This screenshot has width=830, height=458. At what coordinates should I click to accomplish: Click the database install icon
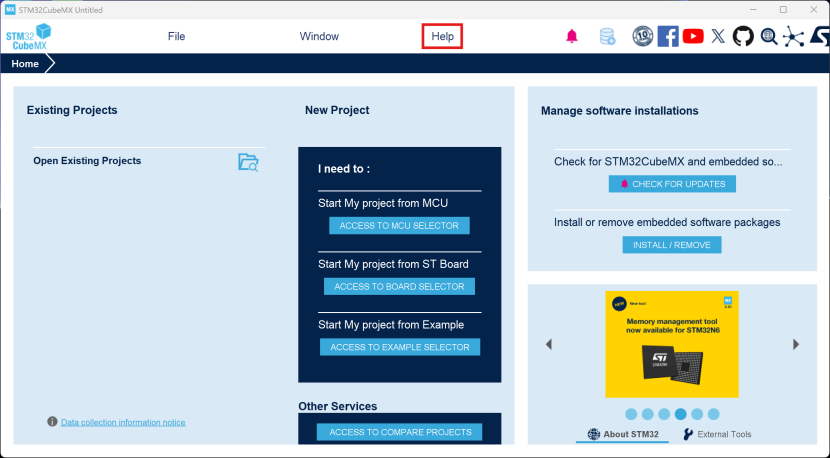point(607,37)
